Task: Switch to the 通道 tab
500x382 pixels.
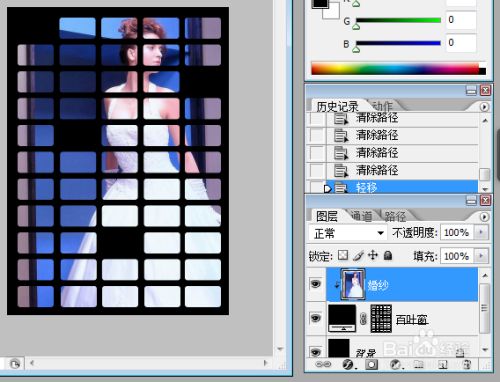Action: pyautogui.click(x=362, y=217)
